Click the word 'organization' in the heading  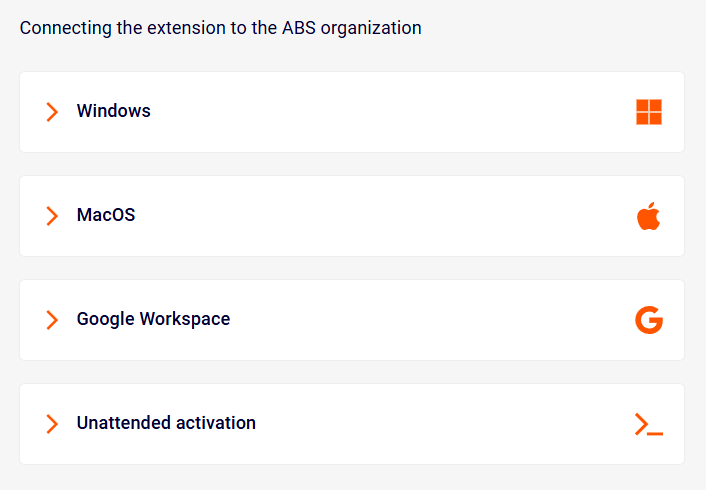pos(372,28)
